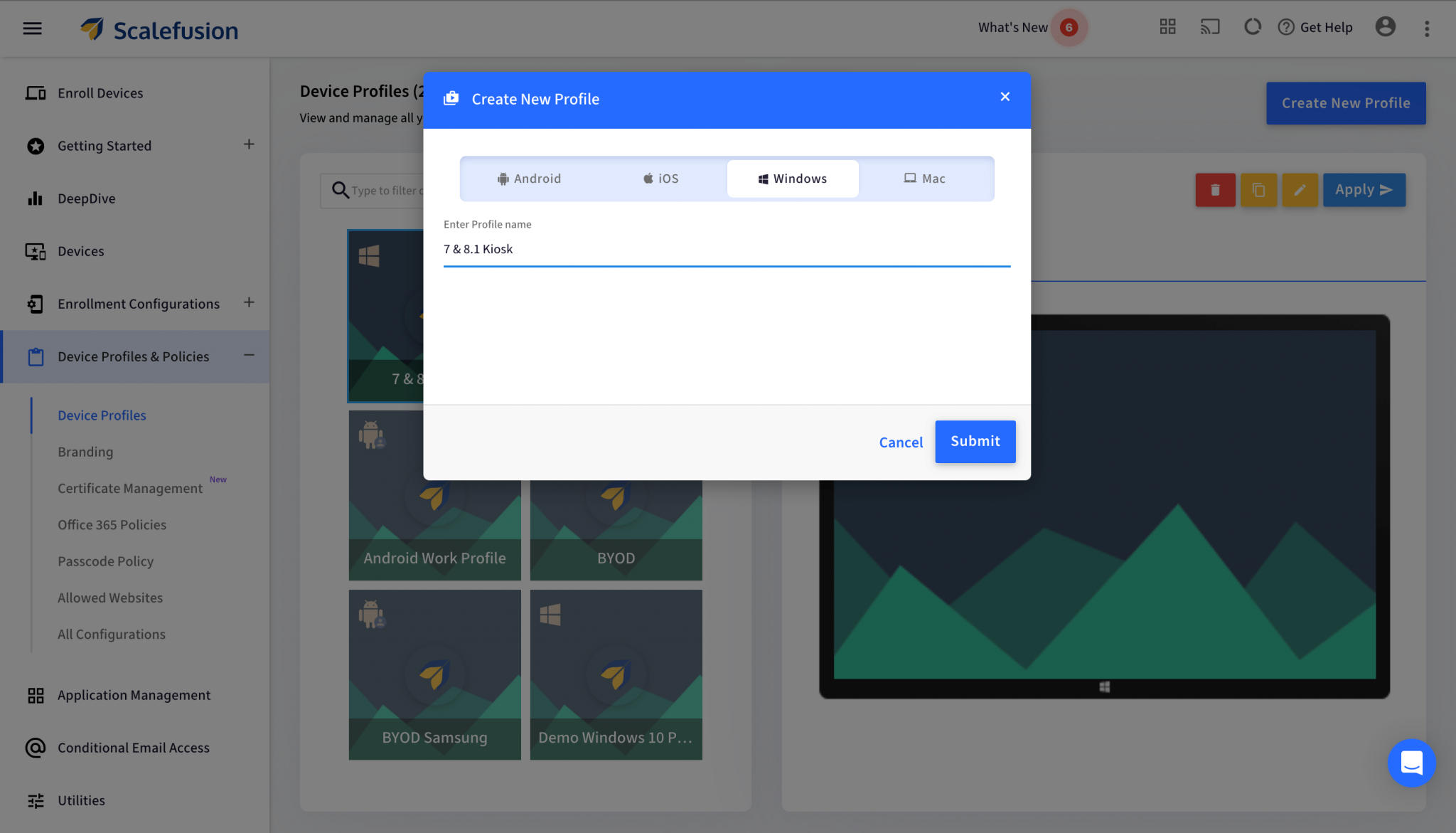The height and width of the screenshot is (833, 1456).
Task: Open the grid apps icon in header
Action: 1167,27
